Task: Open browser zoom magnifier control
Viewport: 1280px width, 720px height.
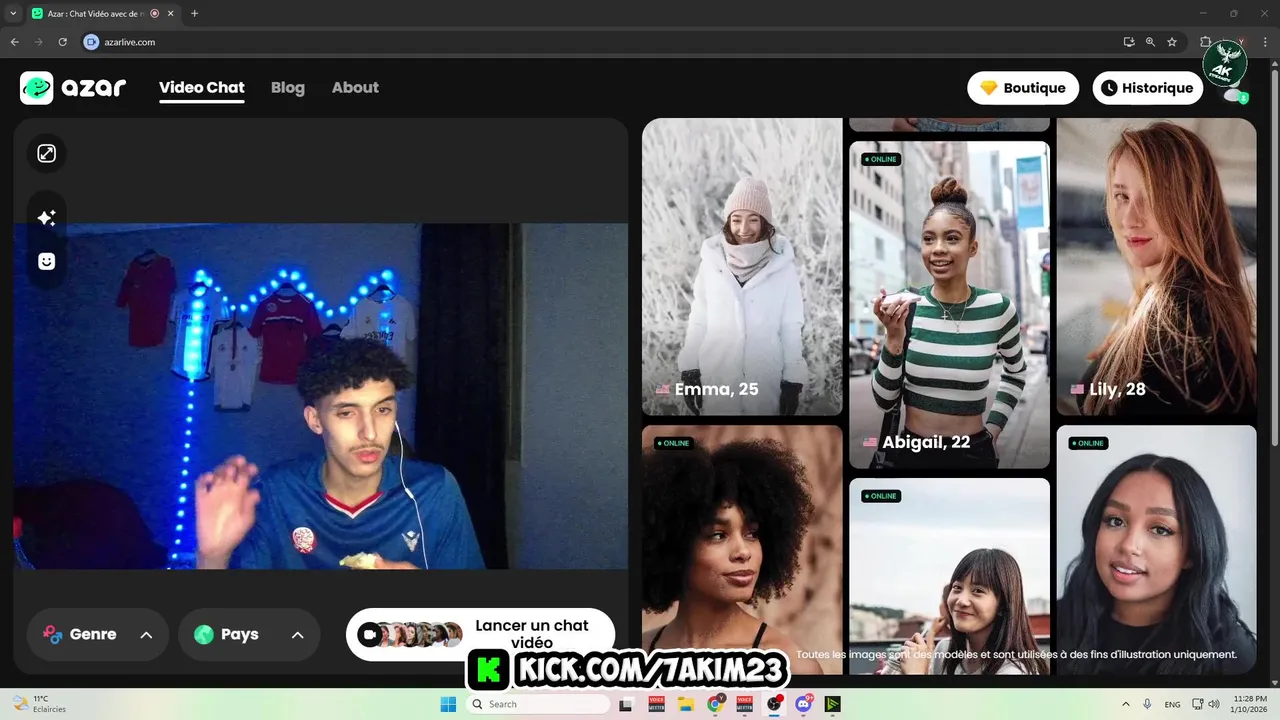Action: click(1150, 42)
